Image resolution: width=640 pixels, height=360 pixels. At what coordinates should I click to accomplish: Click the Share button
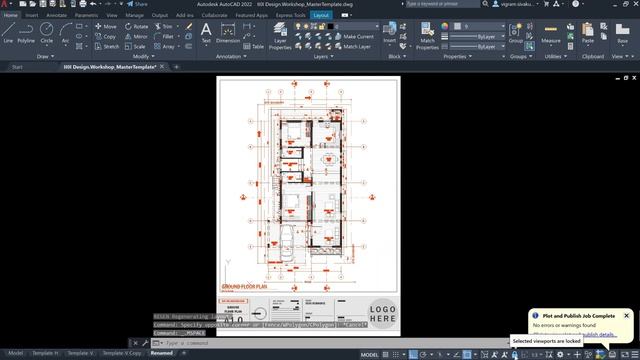pyautogui.click(x=138, y=4)
